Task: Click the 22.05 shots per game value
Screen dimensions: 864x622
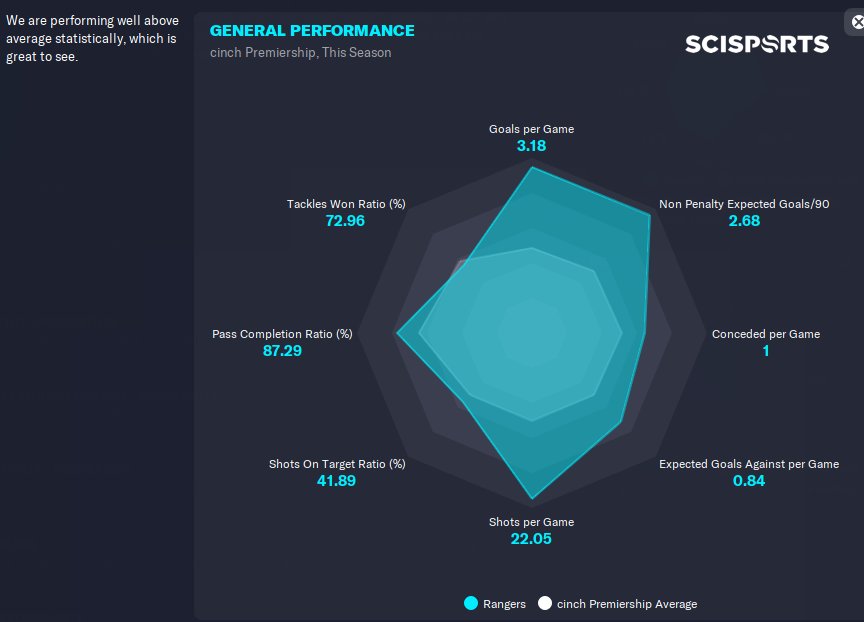Action: tap(531, 539)
